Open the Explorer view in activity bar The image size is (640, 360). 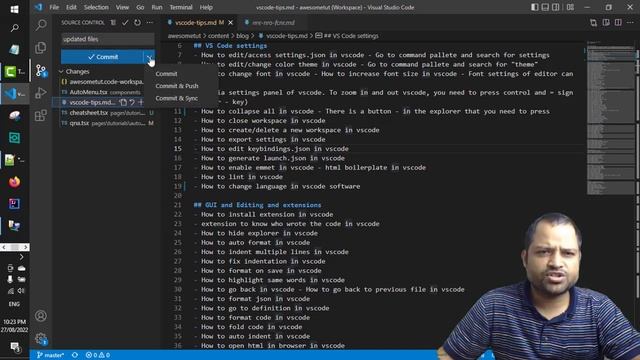(41, 48)
